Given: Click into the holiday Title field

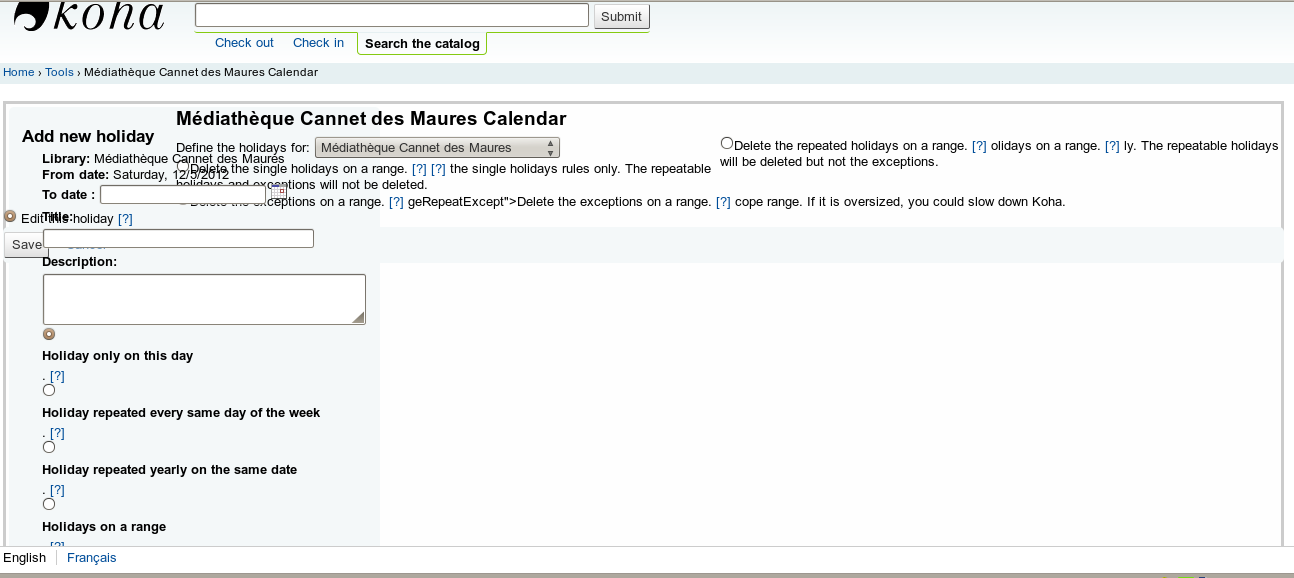Looking at the screenshot, I should pos(178,239).
